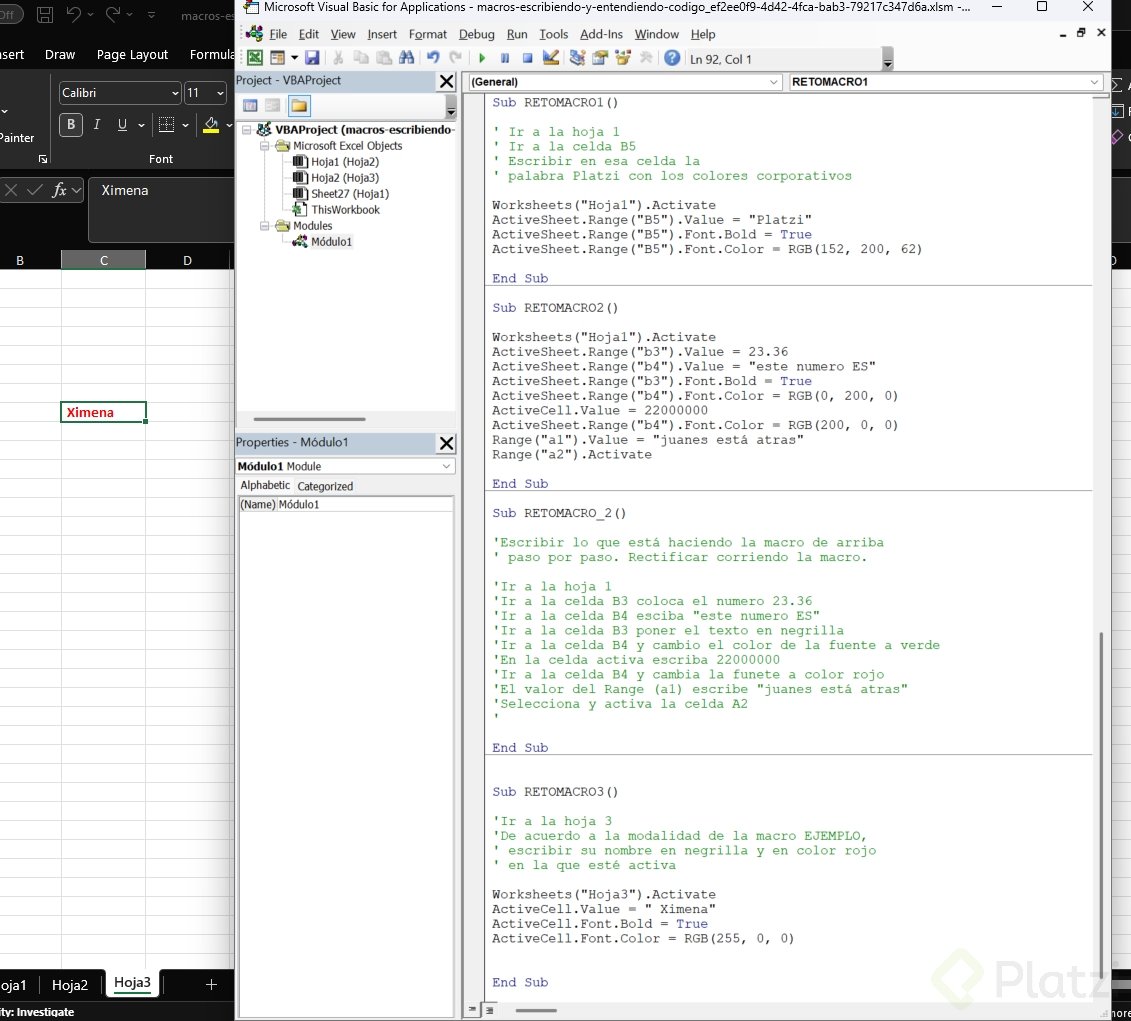1131x1021 pixels.
Task: Click the yellow fill color bucket
Action: [210, 125]
